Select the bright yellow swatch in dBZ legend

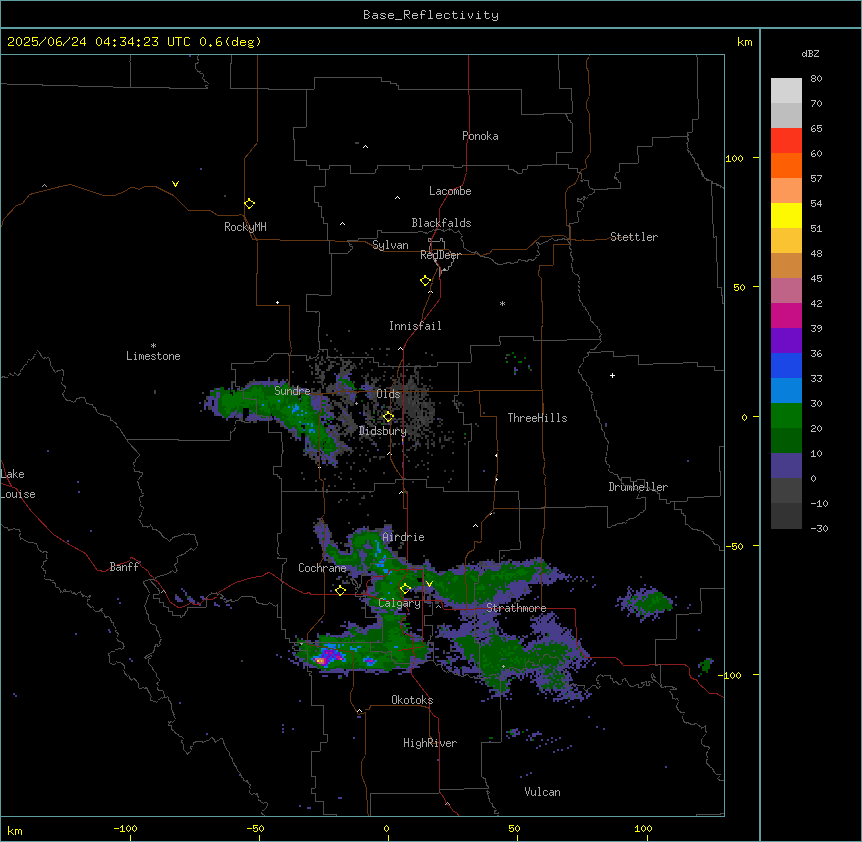coord(786,215)
